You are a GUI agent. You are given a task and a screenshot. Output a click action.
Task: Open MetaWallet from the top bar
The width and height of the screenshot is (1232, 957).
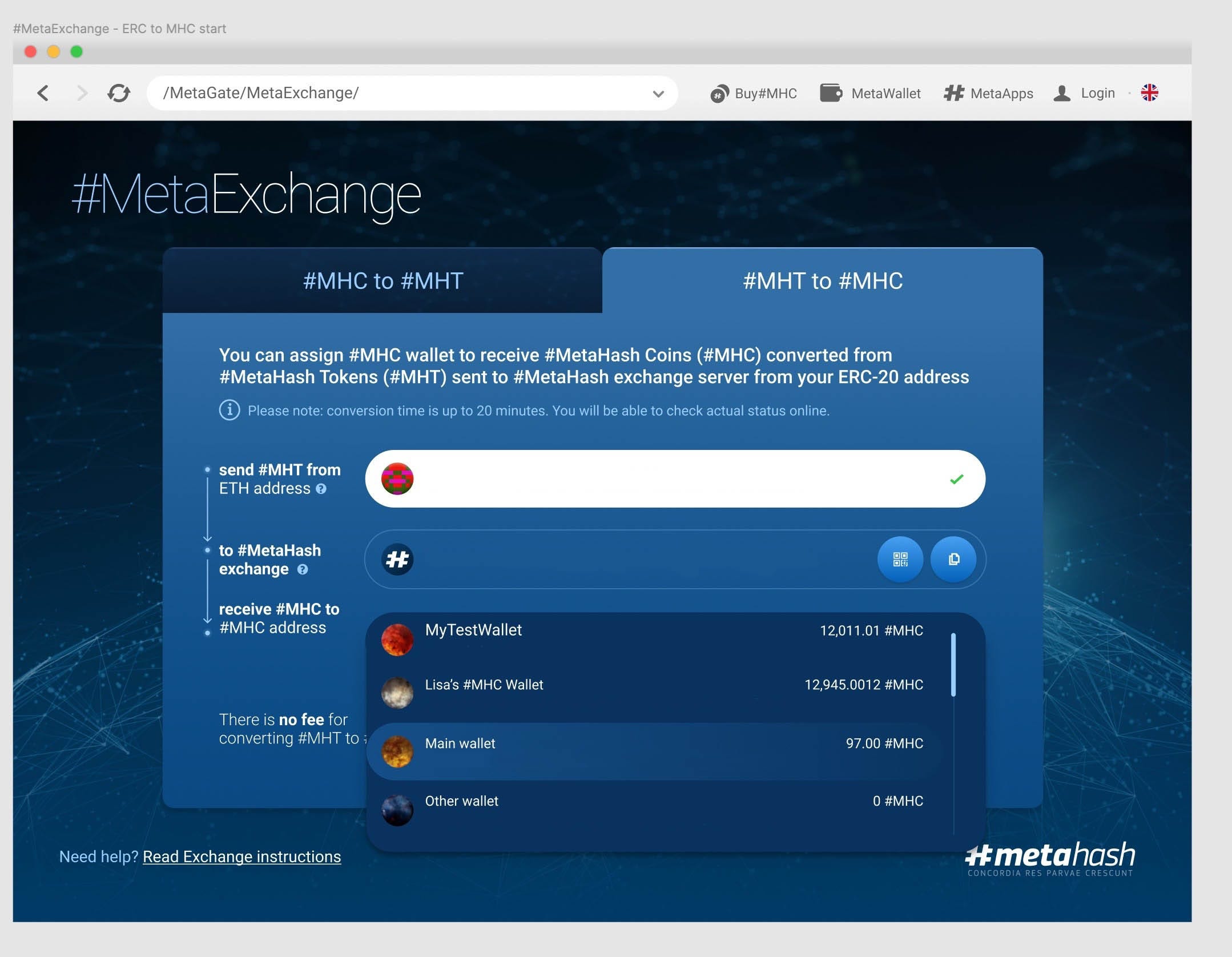870,93
